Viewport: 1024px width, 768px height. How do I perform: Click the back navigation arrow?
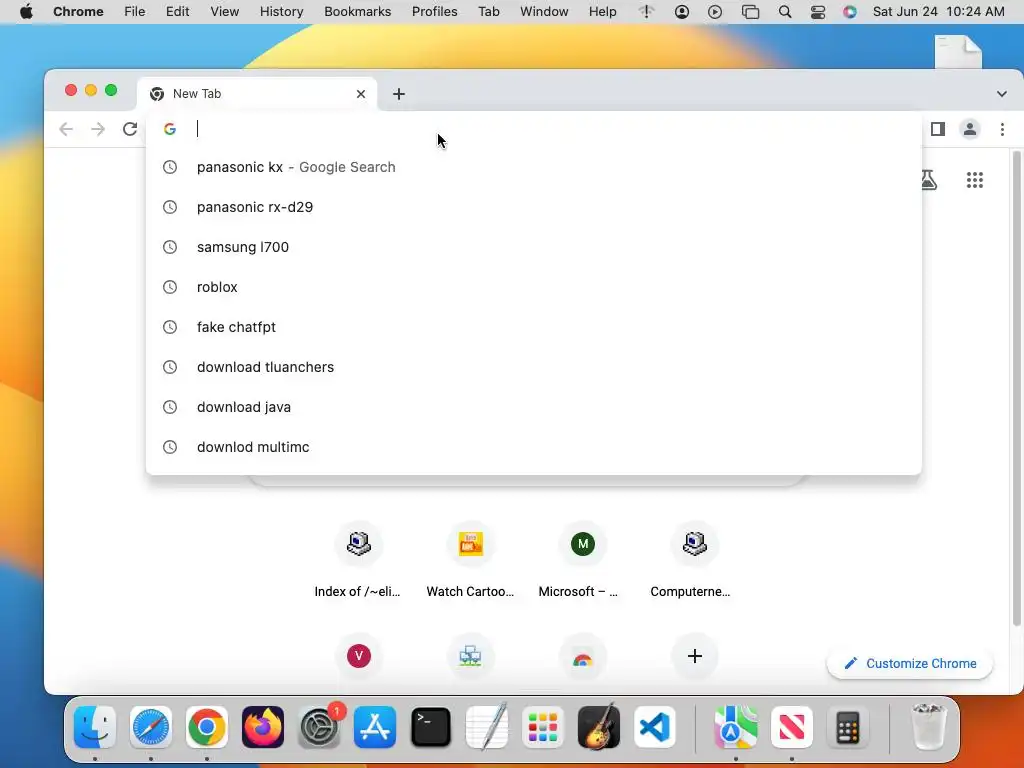[x=66, y=129]
